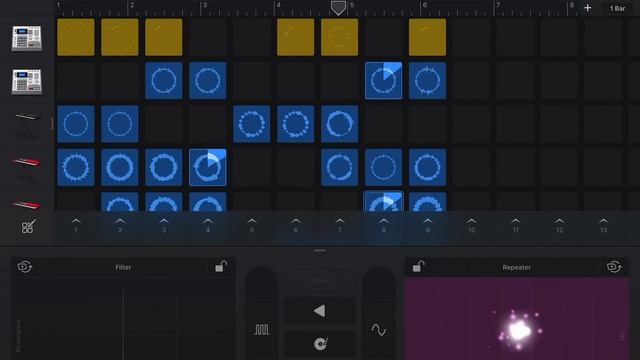
Task: Play the yellow cell in column 1, first track
Action: [76, 37]
